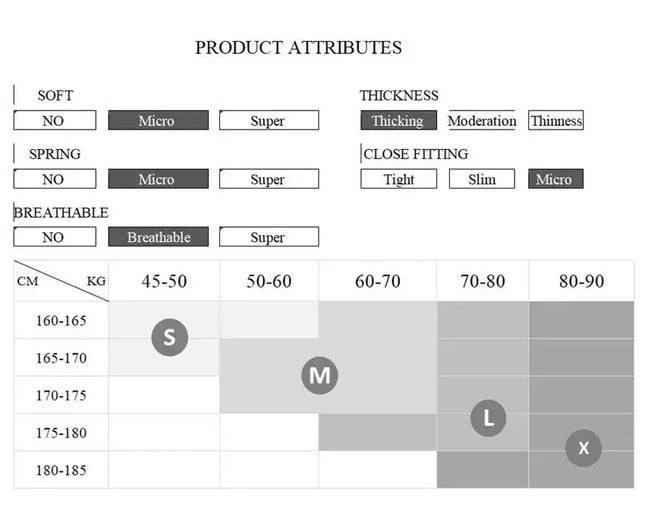Click the M size circle badge
The image size is (645, 514).
click(x=319, y=375)
